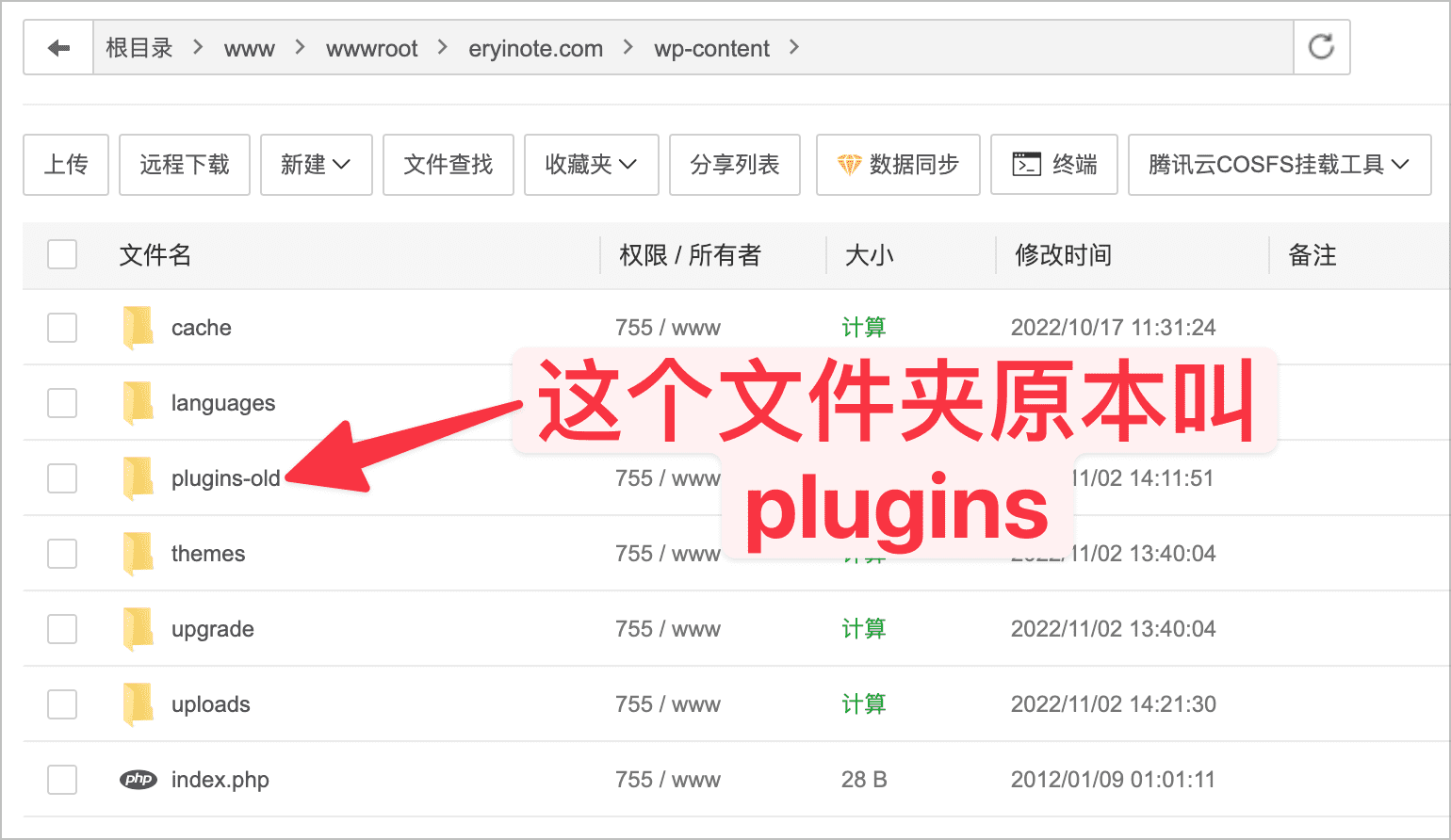
Task: Expand the 新建 dropdown
Action: click(317, 165)
